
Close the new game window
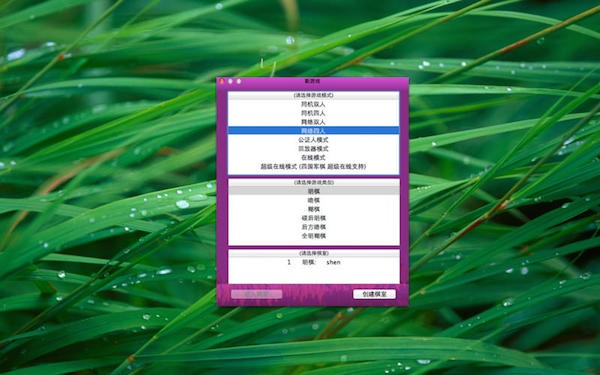point(222,82)
